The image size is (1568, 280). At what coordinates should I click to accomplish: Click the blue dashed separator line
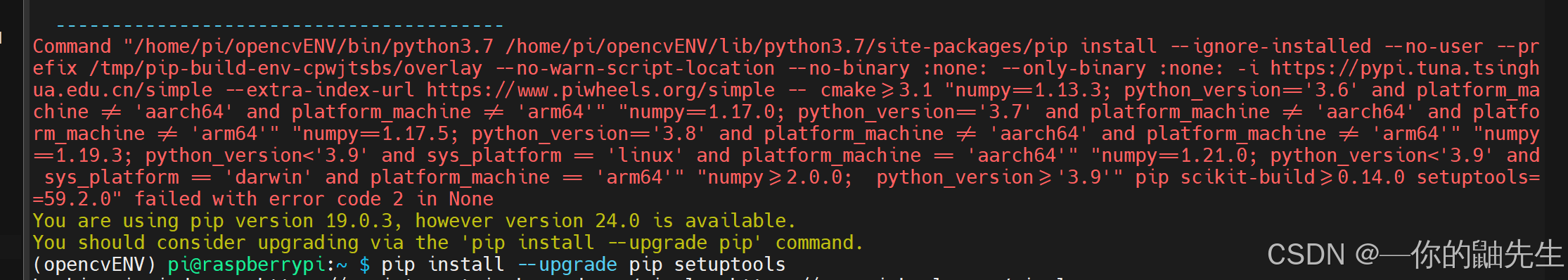point(280,27)
